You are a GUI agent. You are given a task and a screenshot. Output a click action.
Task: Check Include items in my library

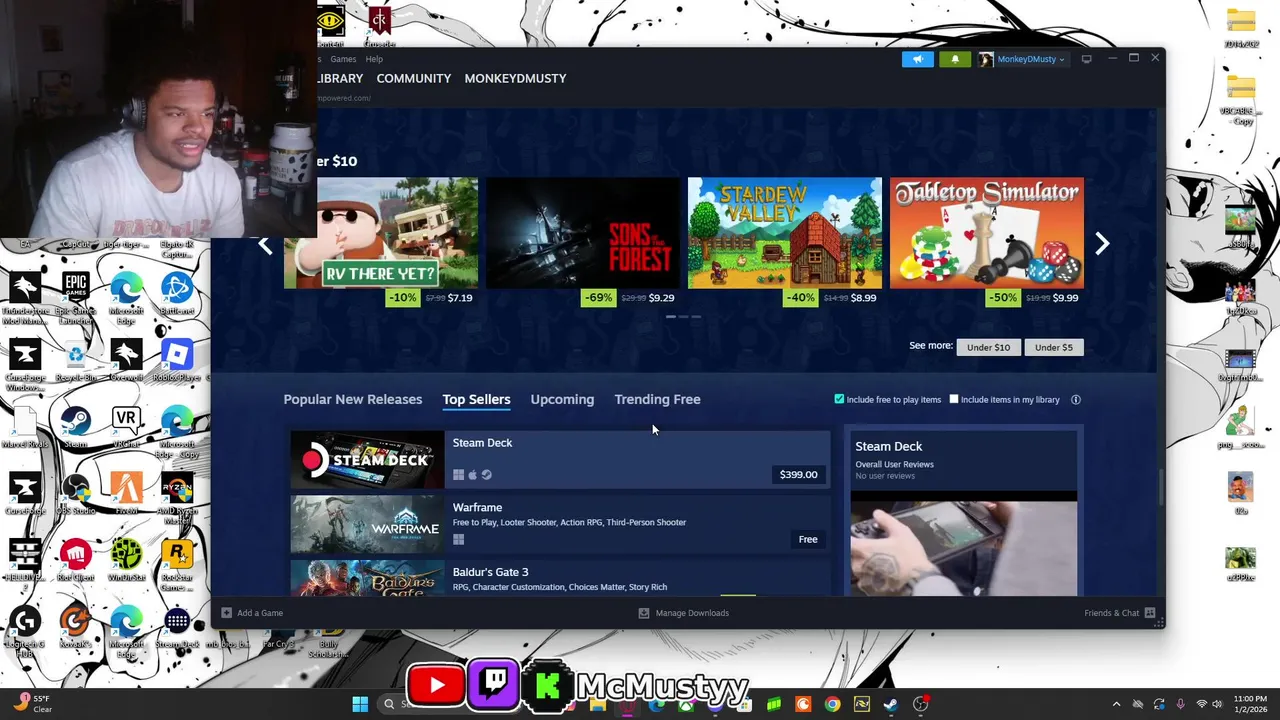tap(953, 399)
